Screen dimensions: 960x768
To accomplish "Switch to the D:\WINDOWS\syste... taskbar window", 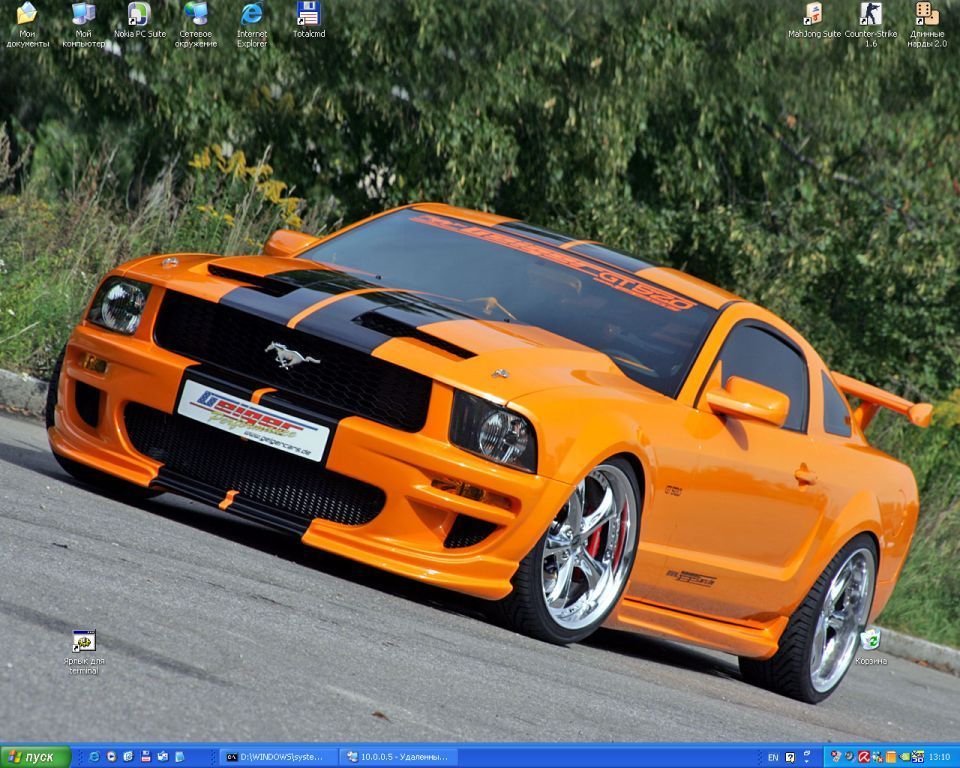I will [278, 757].
